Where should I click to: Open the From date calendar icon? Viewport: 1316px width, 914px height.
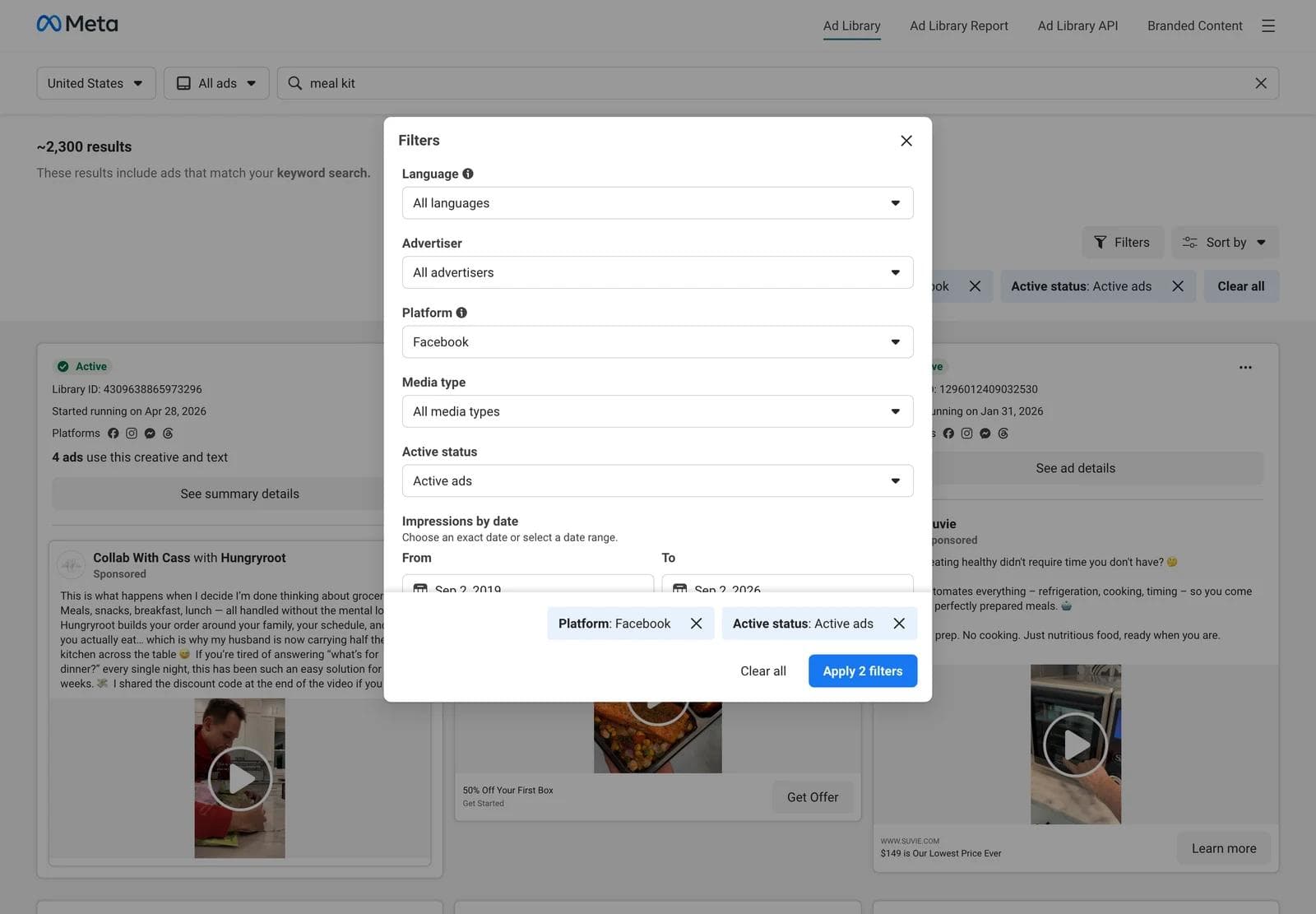(420, 589)
